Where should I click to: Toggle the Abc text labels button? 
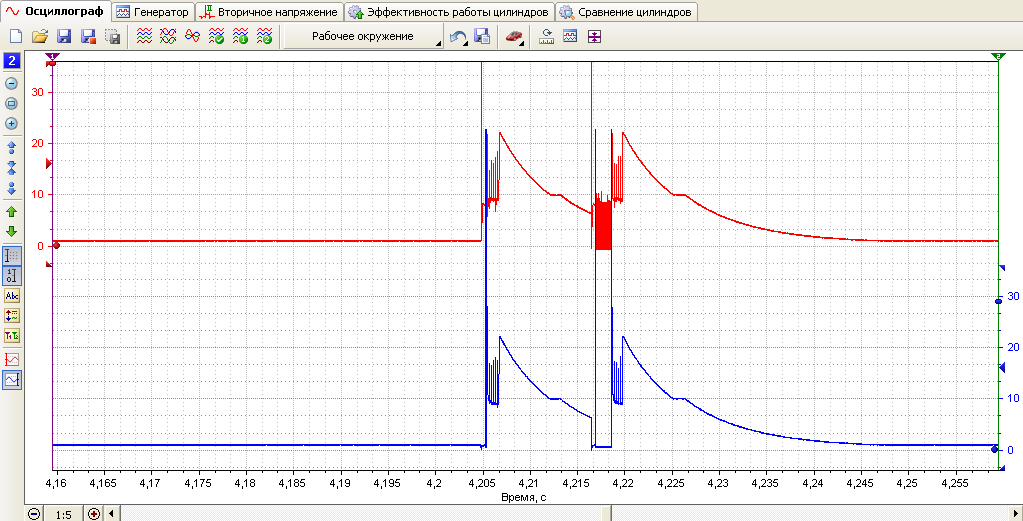(12, 296)
